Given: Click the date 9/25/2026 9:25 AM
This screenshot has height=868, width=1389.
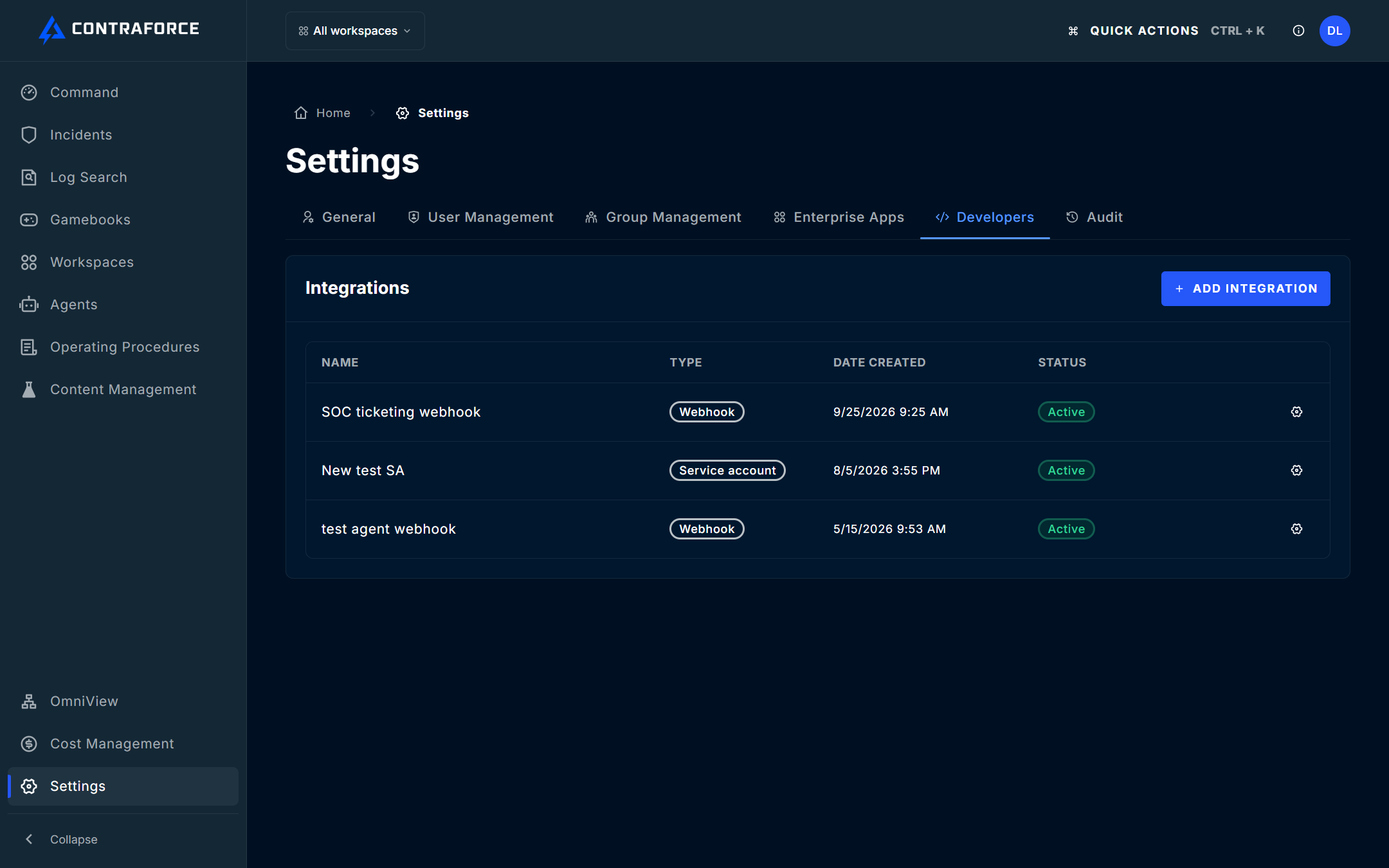Looking at the screenshot, I should click(891, 412).
